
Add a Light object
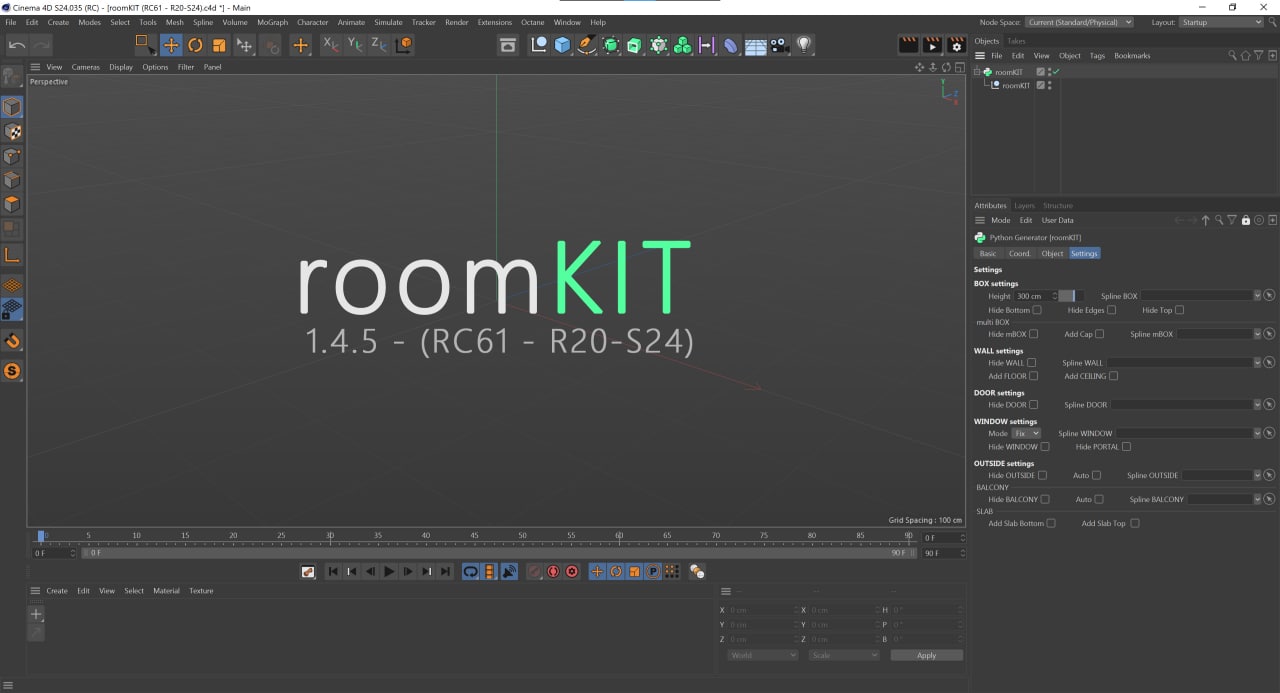pyautogui.click(x=804, y=45)
